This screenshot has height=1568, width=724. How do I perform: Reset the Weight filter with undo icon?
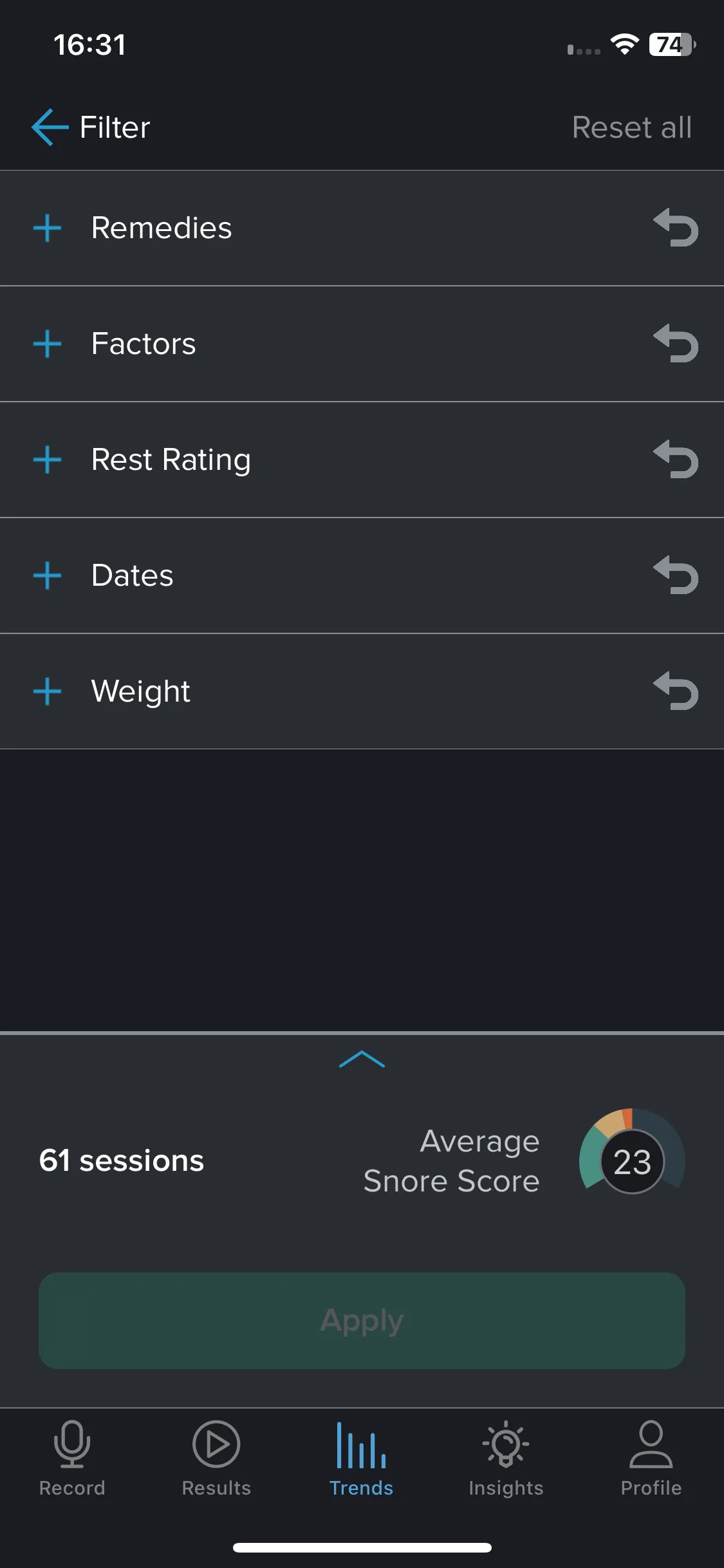[x=676, y=691]
